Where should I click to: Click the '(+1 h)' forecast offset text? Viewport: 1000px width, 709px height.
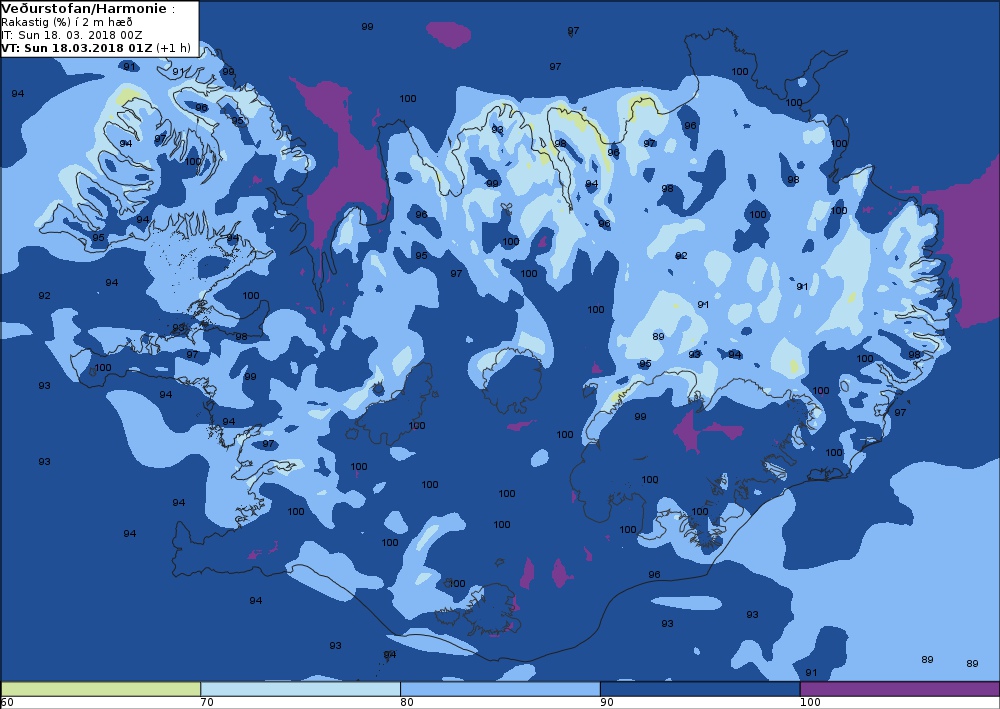[173, 48]
